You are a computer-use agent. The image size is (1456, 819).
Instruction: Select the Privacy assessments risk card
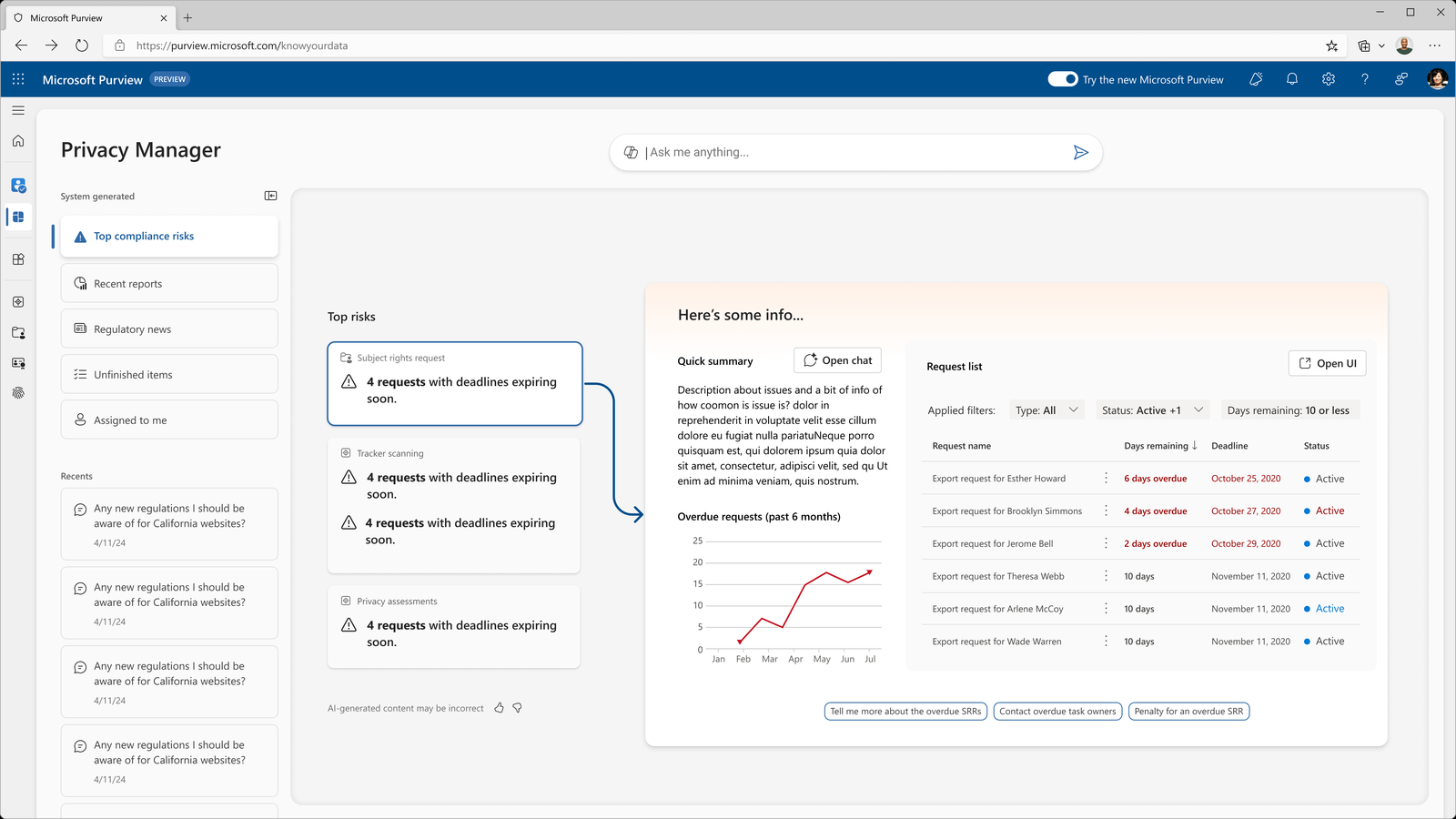click(x=454, y=627)
